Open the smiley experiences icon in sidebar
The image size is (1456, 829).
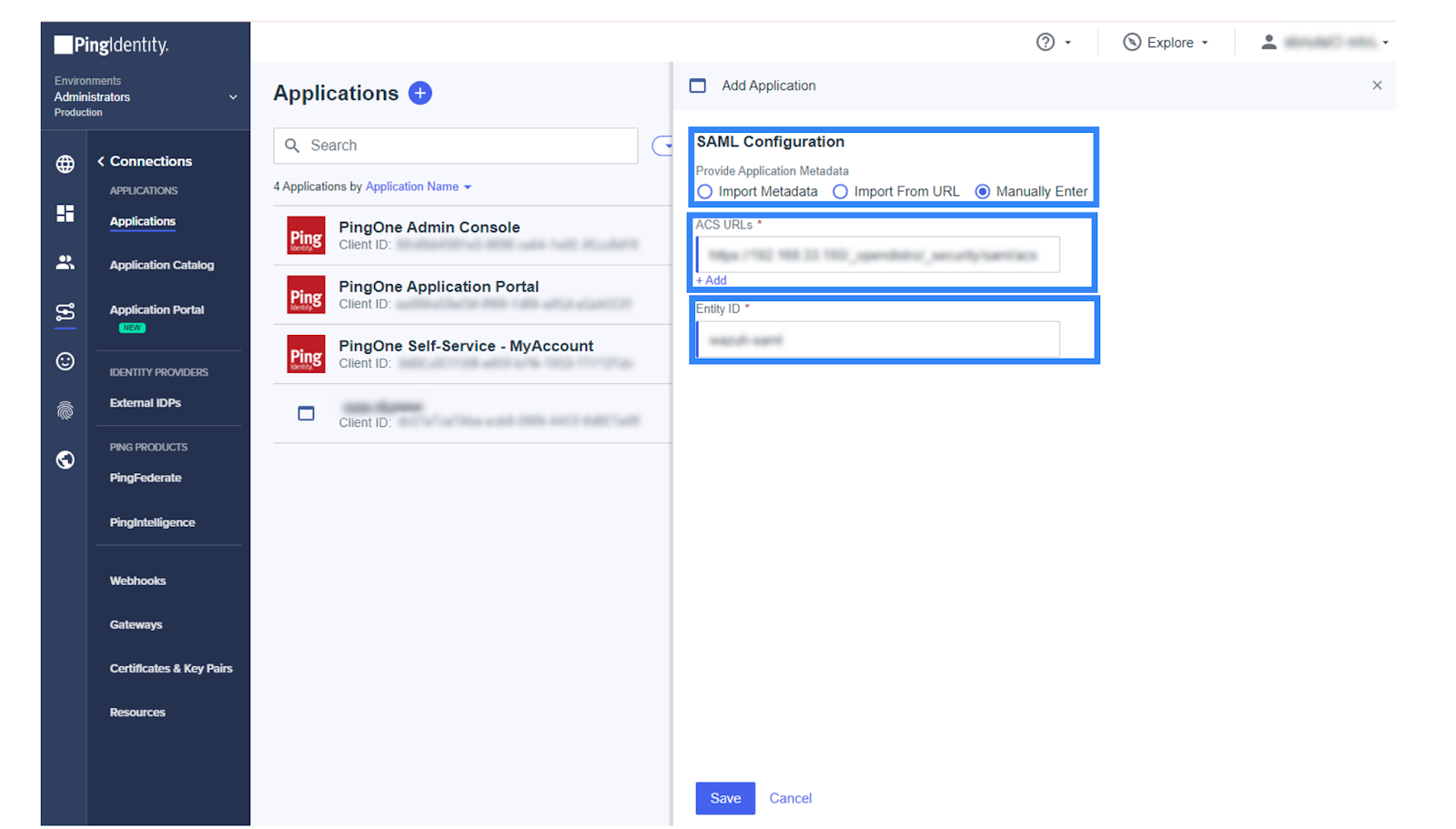[66, 361]
